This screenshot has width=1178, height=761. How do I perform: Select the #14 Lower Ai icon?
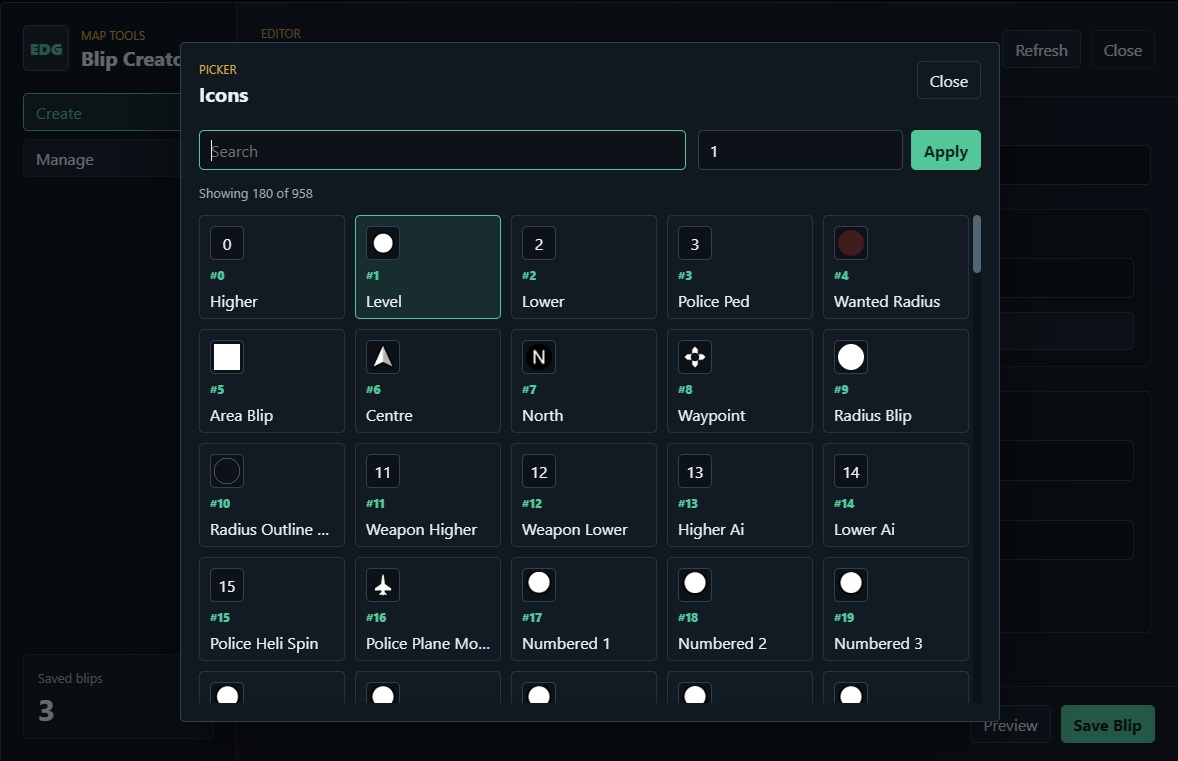896,495
